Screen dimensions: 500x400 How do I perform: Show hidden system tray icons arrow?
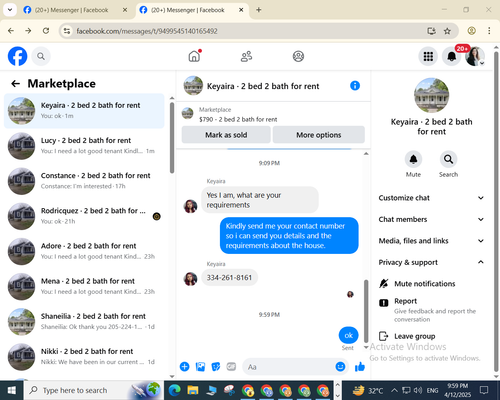point(394,390)
